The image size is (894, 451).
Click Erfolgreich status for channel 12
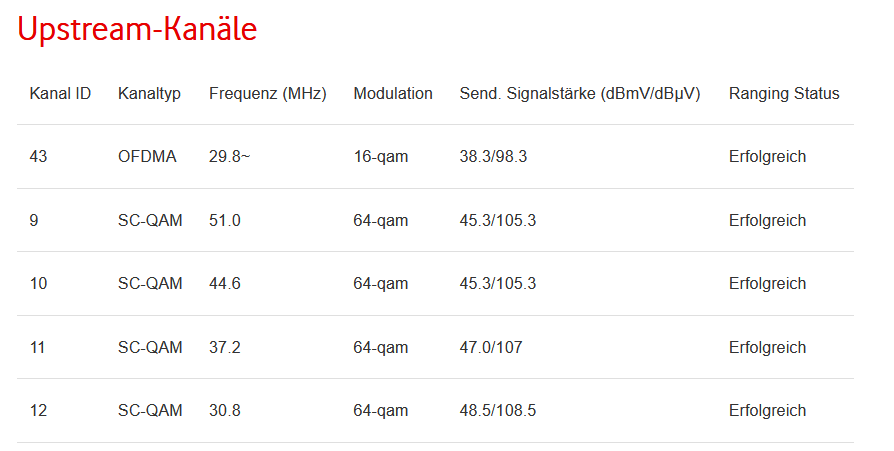[767, 411]
